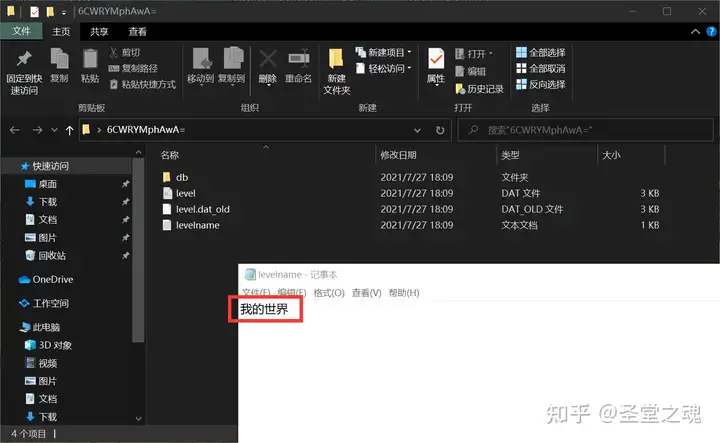Image resolution: width=720 pixels, height=443 pixels.
Task: Click the Properties checkmark icon
Action: click(x=436, y=59)
